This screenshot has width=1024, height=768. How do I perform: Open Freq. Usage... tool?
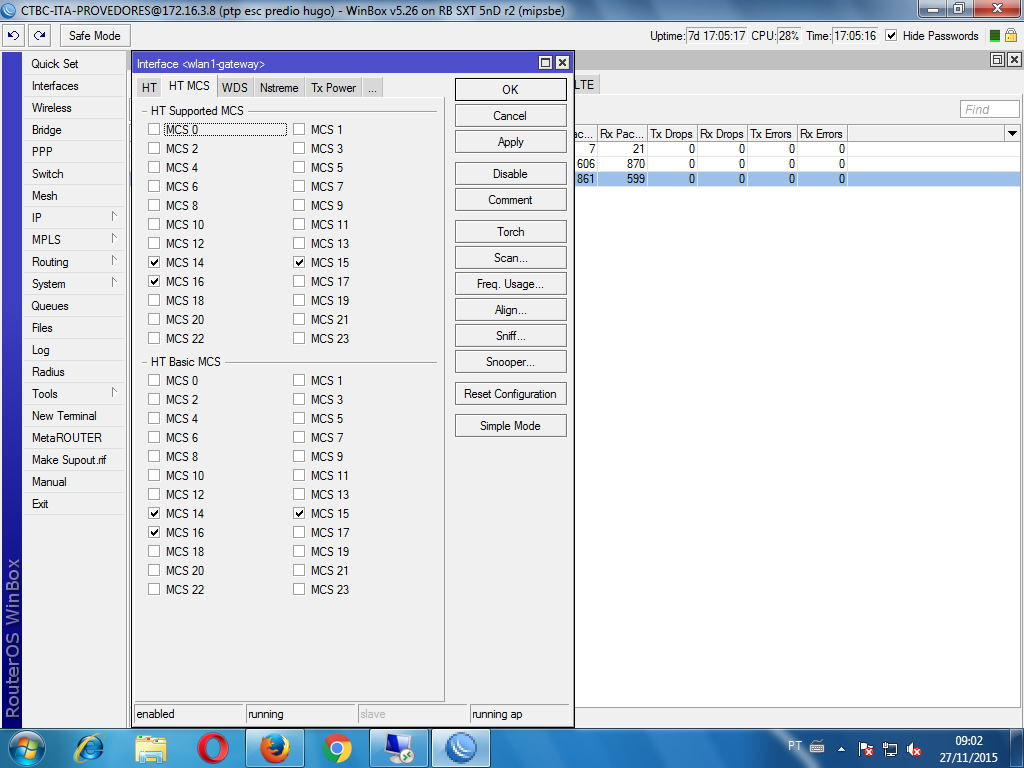[x=511, y=283]
